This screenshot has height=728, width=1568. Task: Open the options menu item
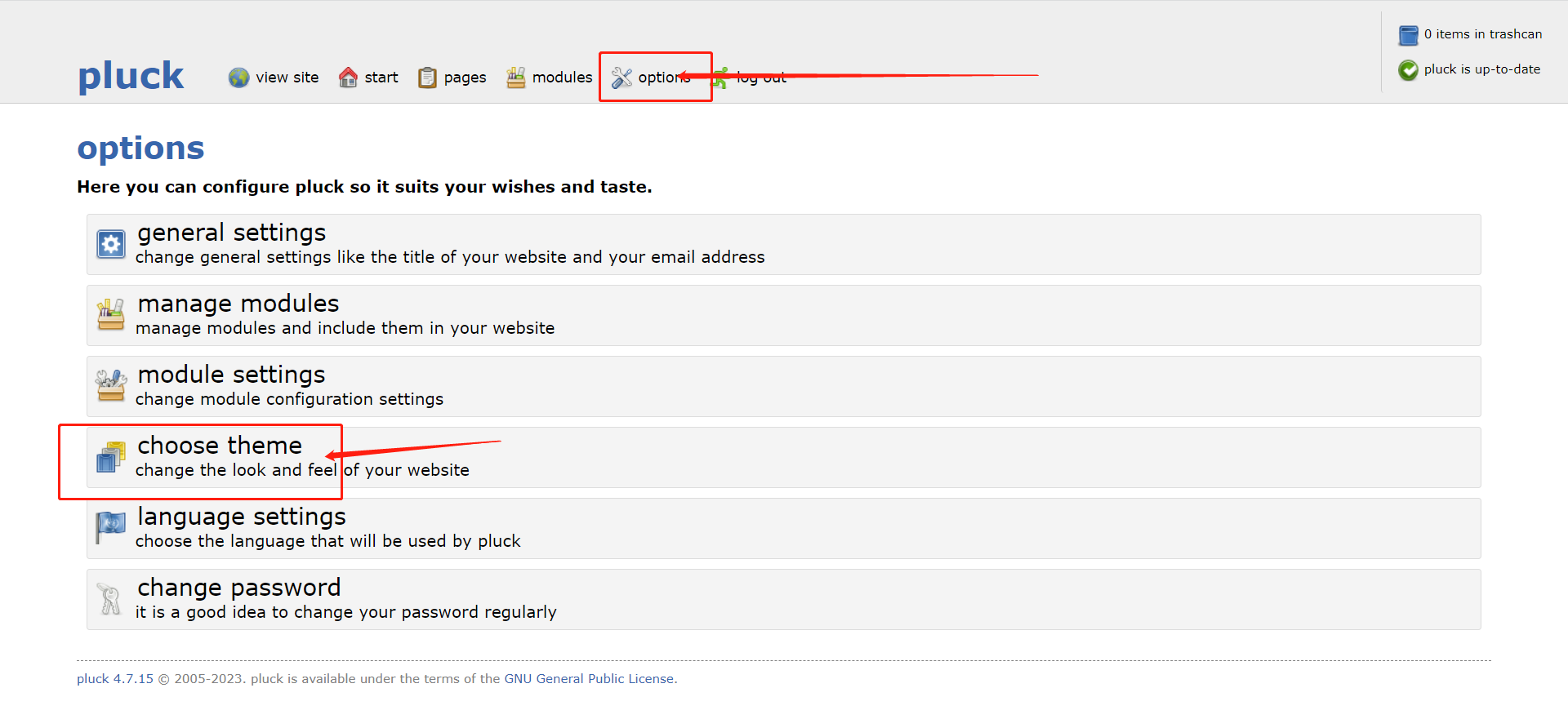(x=664, y=78)
